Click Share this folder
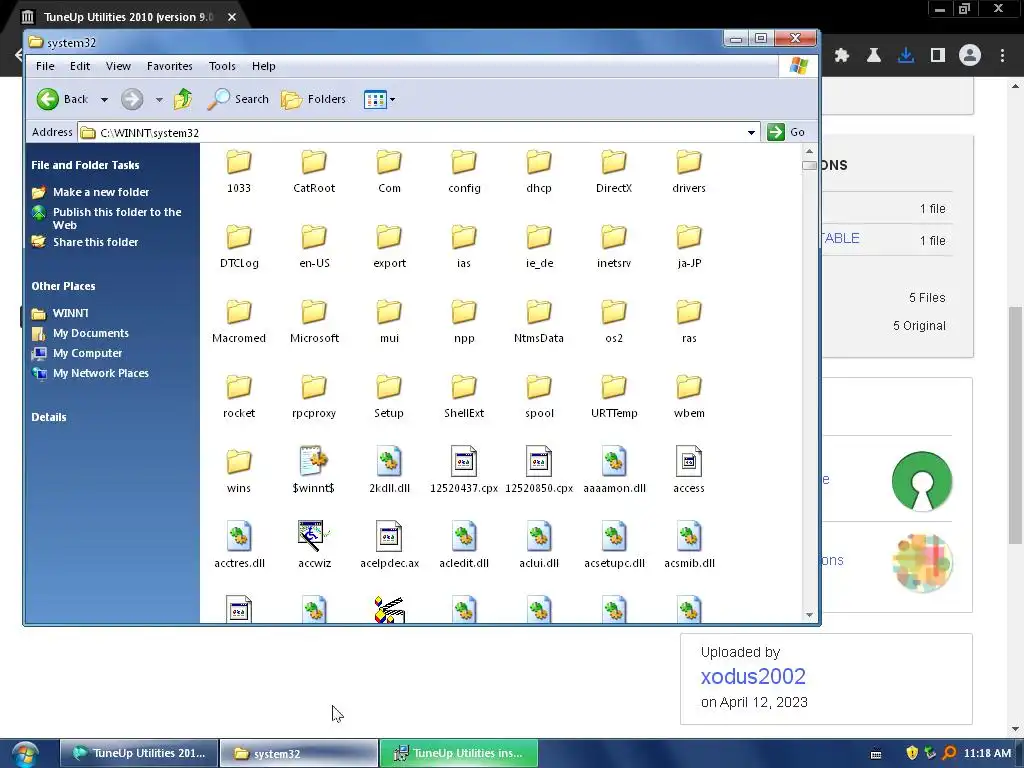Image resolution: width=1024 pixels, height=768 pixels. coord(95,242)
